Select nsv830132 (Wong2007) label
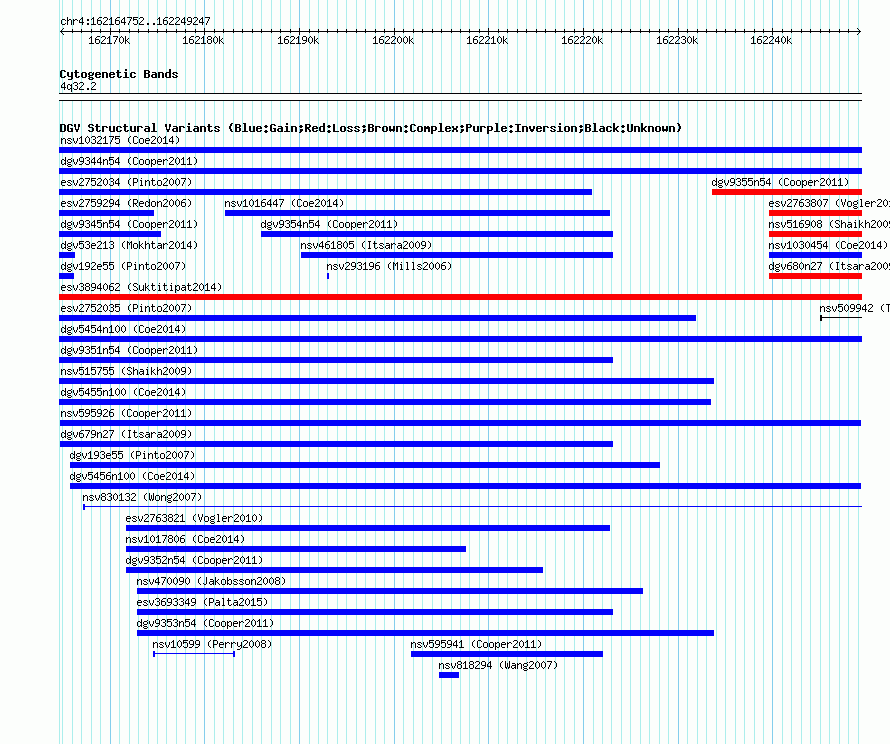890x744 pixels. point(142,497)
